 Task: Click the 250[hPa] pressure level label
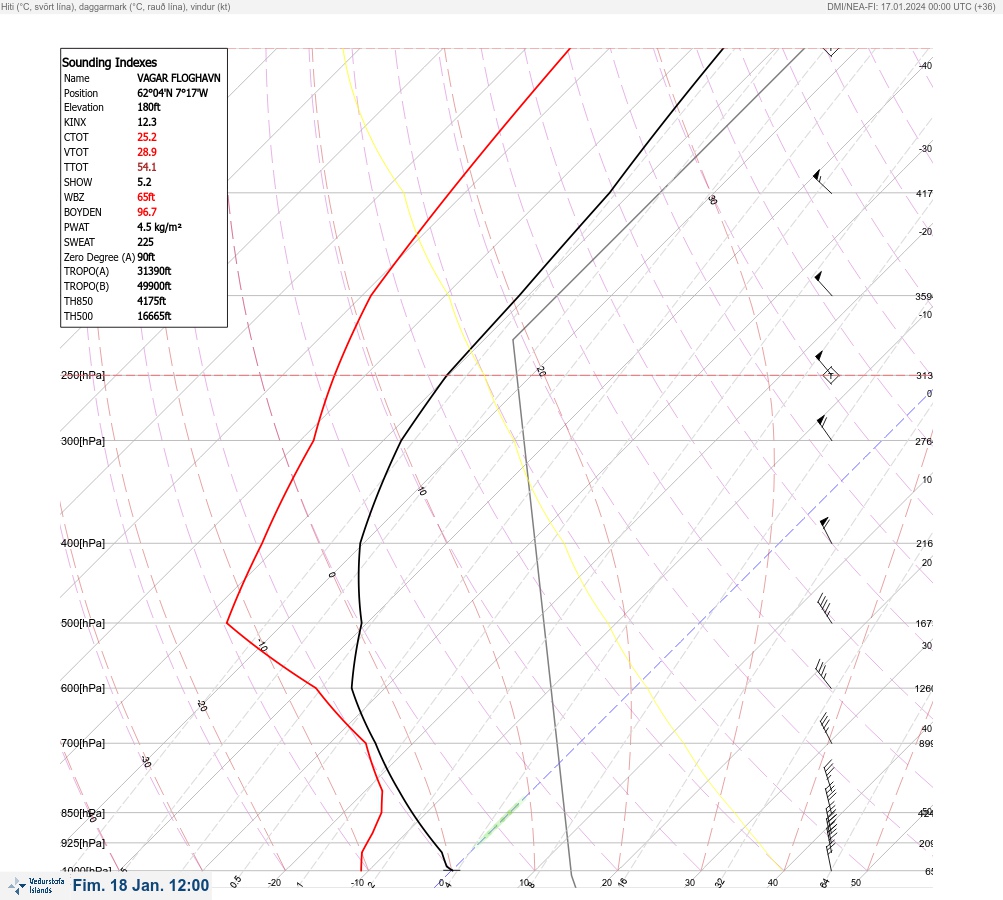click(x=83, y=375)
